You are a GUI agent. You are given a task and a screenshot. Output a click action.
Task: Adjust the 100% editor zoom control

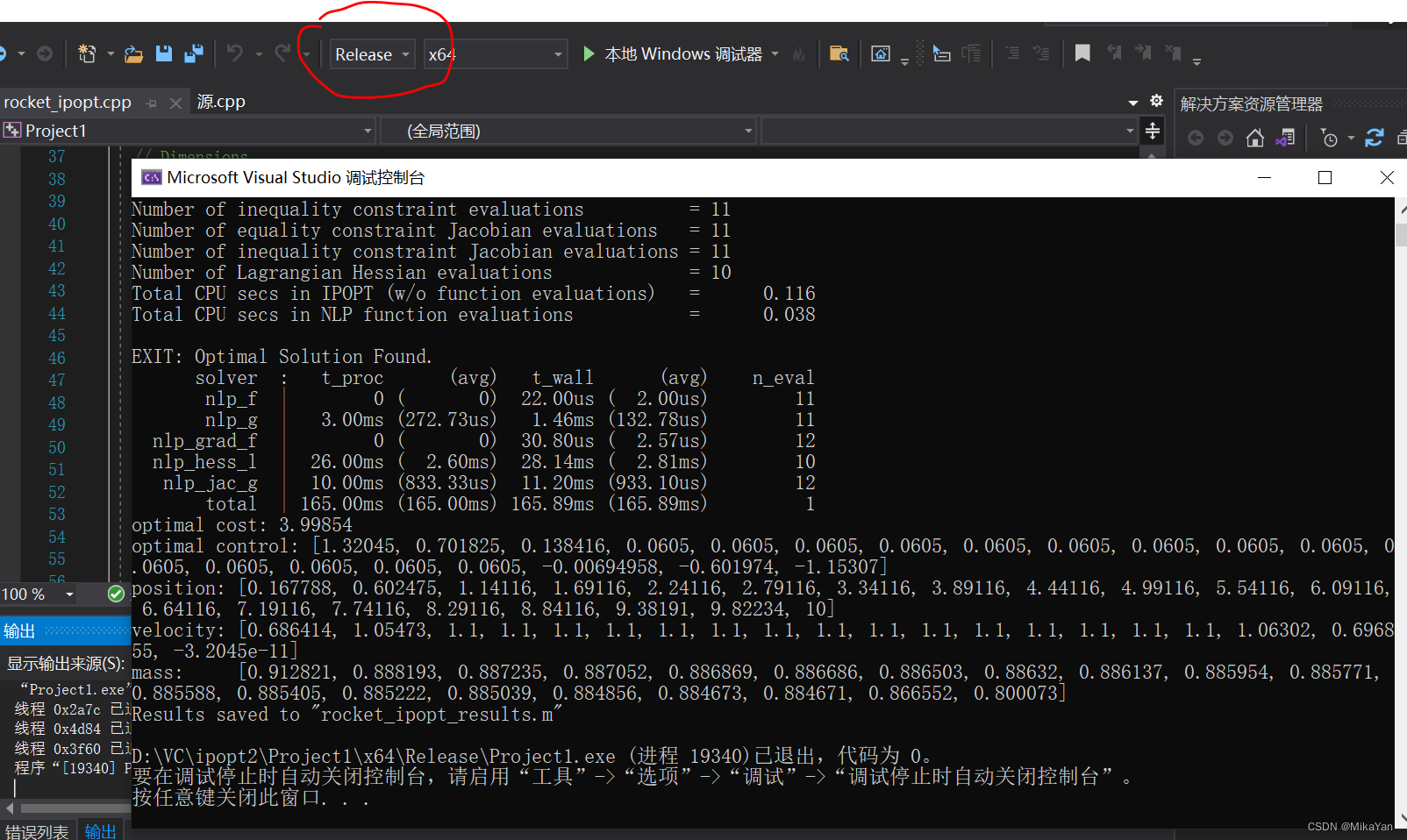point(37,594)
